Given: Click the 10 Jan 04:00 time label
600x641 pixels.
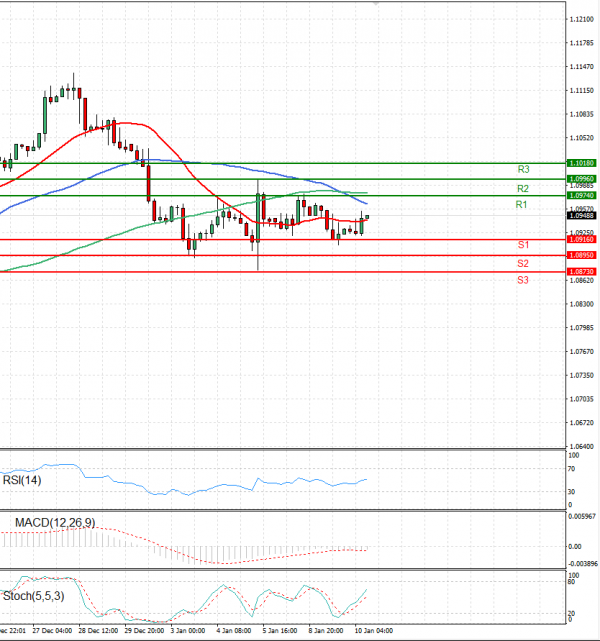Looking at the screenshot, I should pos(374,631).
